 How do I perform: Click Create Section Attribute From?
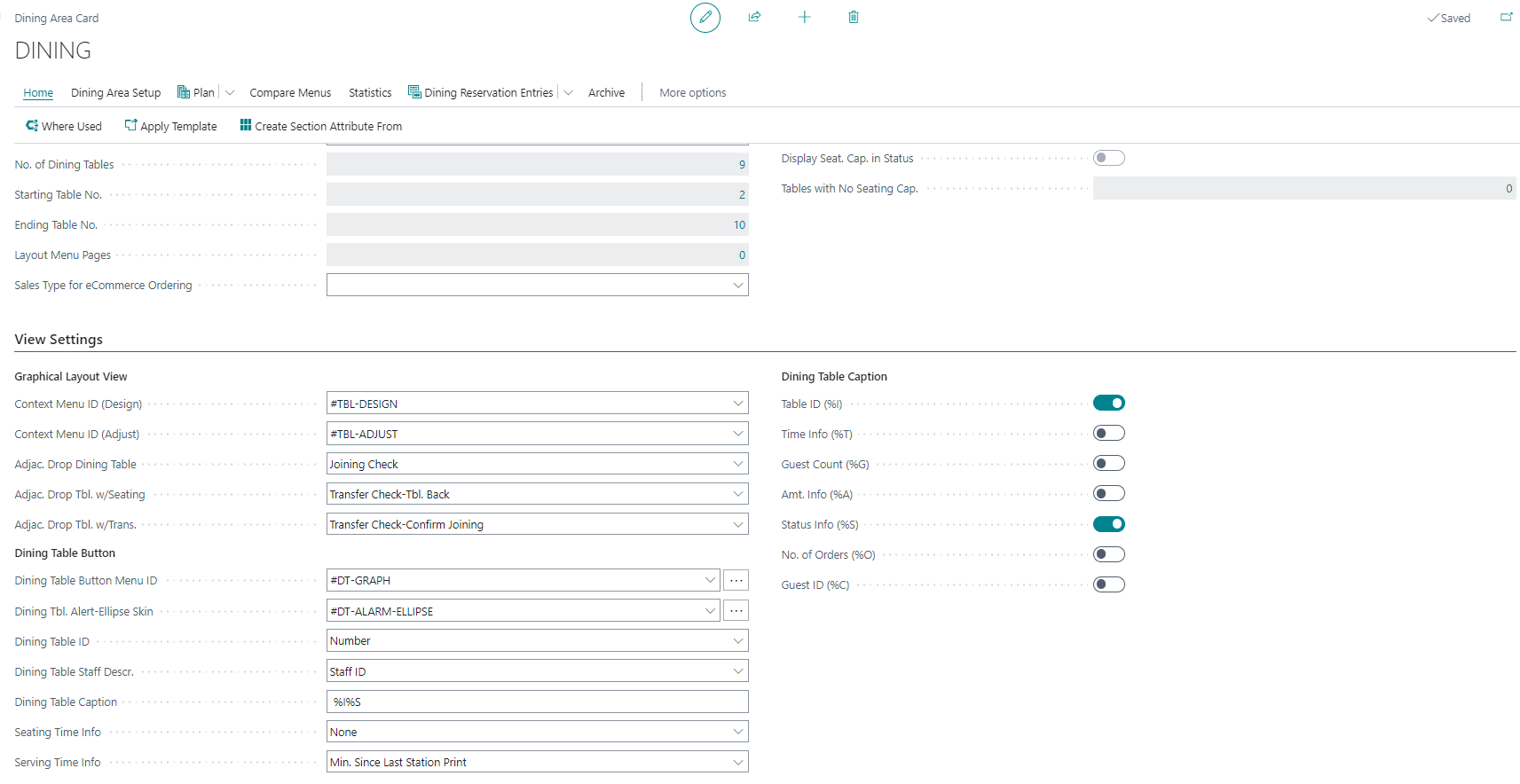tap(320, 127)
